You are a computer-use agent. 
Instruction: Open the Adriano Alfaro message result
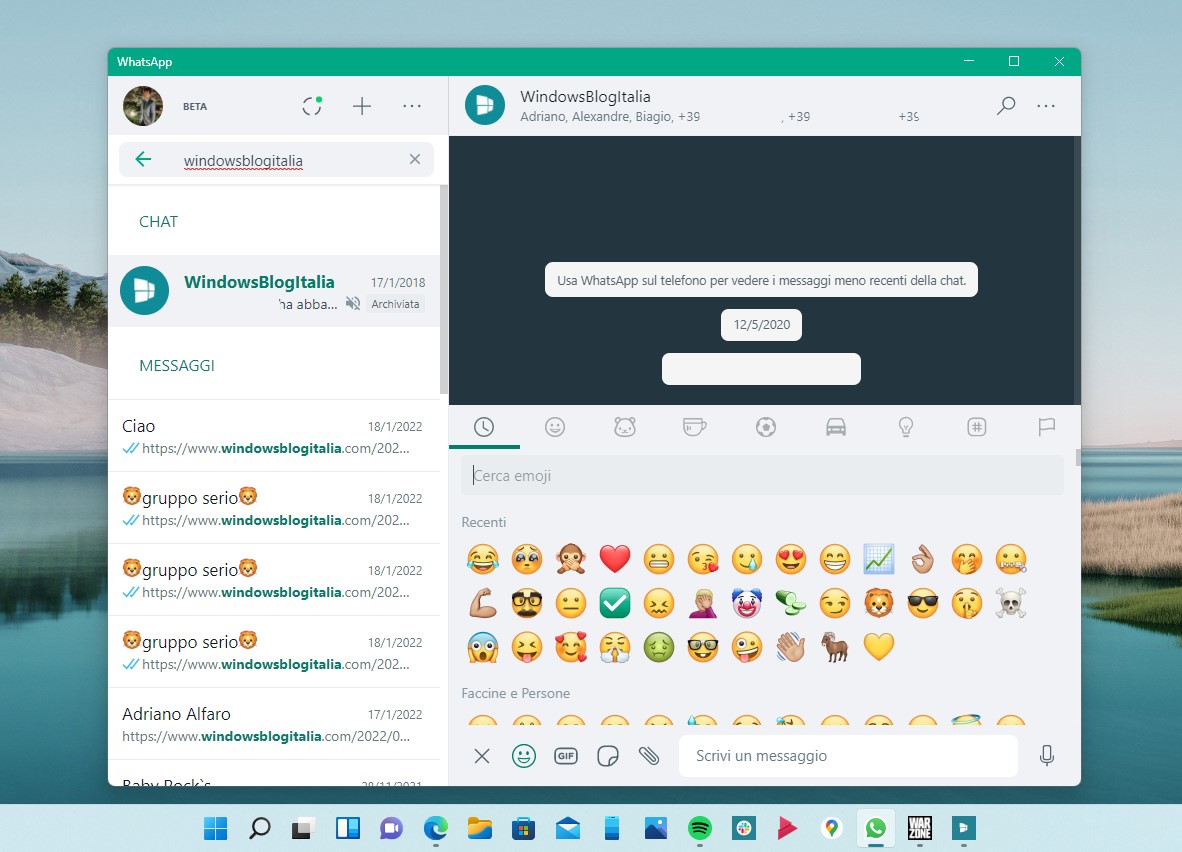coord(274,725)
